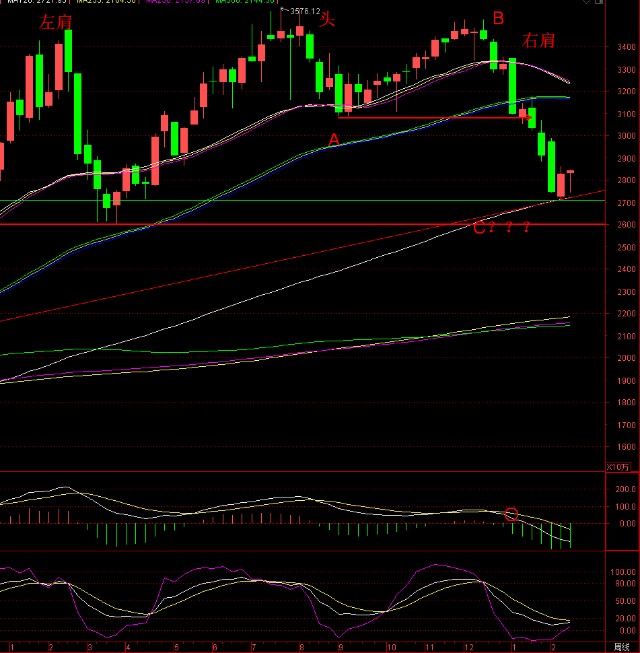Select the 3000 price axis value
640x653 pixels.
[626, 136]
